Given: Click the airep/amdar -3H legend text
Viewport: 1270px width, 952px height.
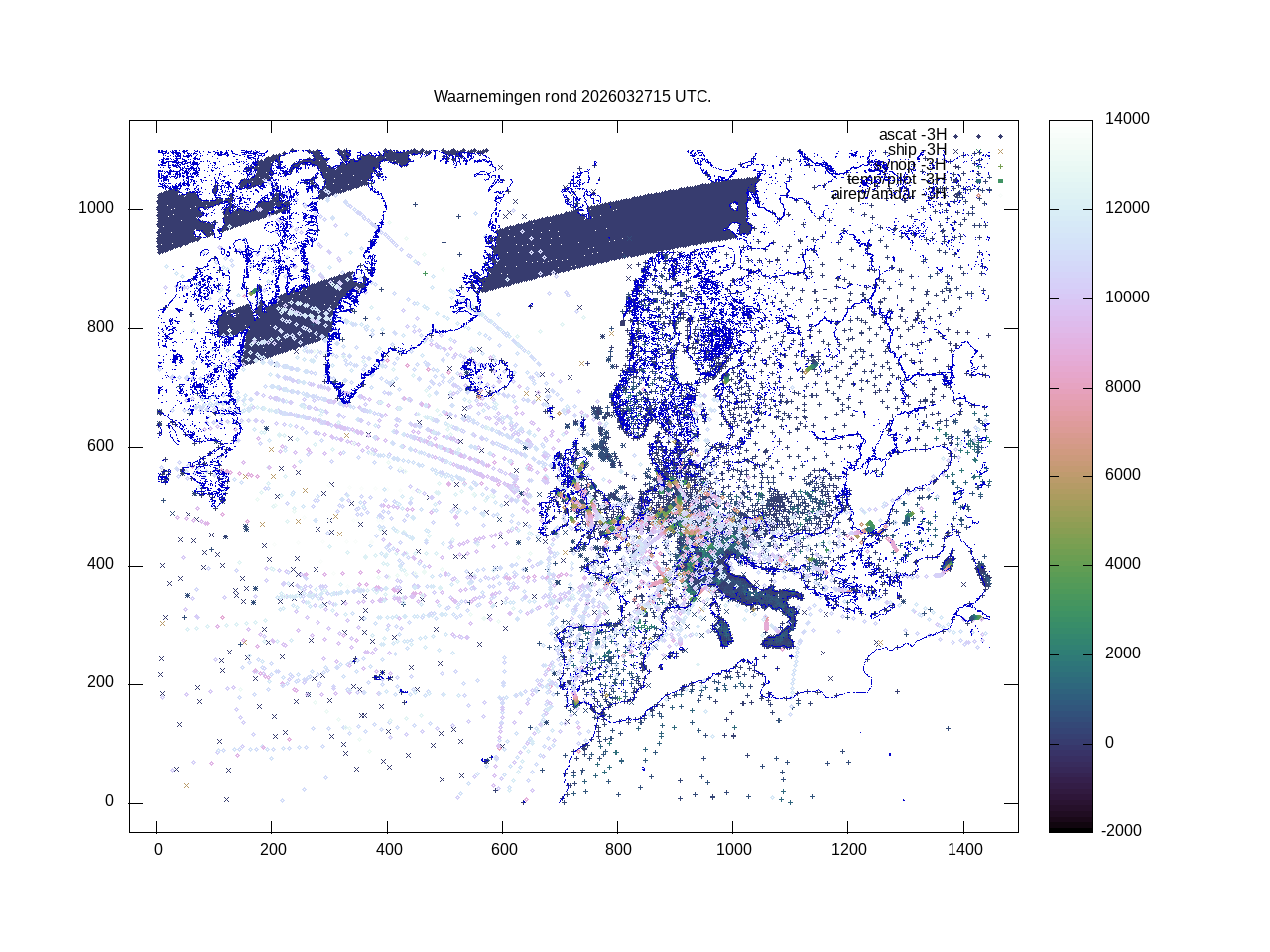Looking at the screenshot, I should [x=888, y=194].
